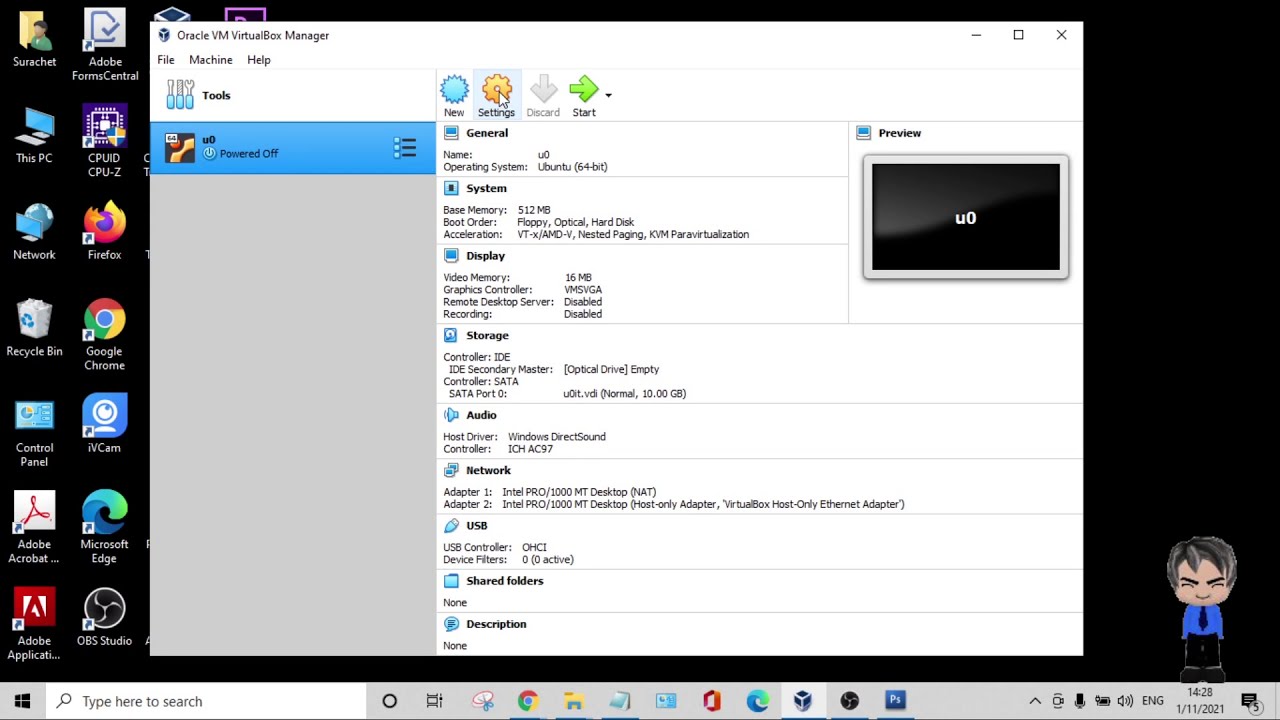Click the Network desktop icon
The width and height of the screenshot is (1280, 720).
tap(34, 232)
